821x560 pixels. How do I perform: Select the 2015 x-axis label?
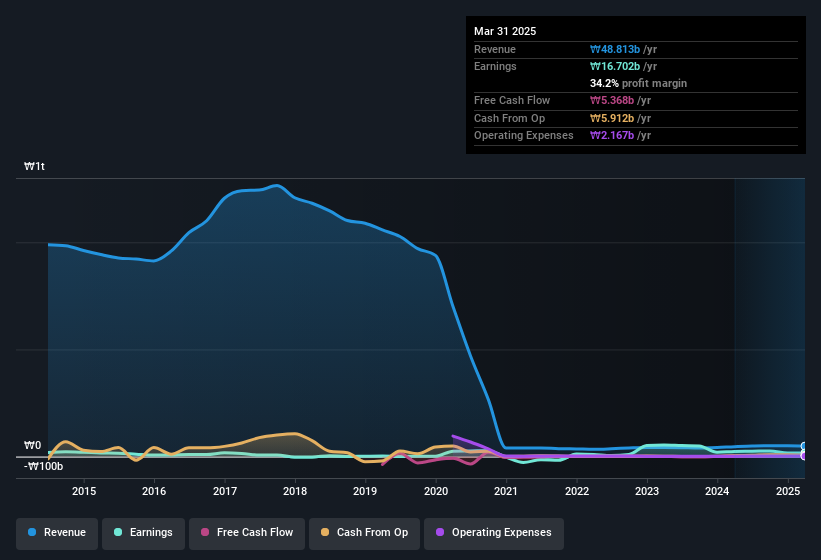pos(84,491)
